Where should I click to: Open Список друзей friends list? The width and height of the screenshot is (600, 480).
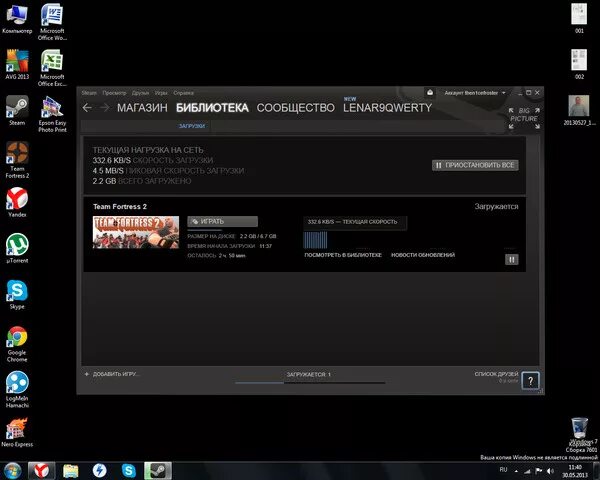[496, 374]
